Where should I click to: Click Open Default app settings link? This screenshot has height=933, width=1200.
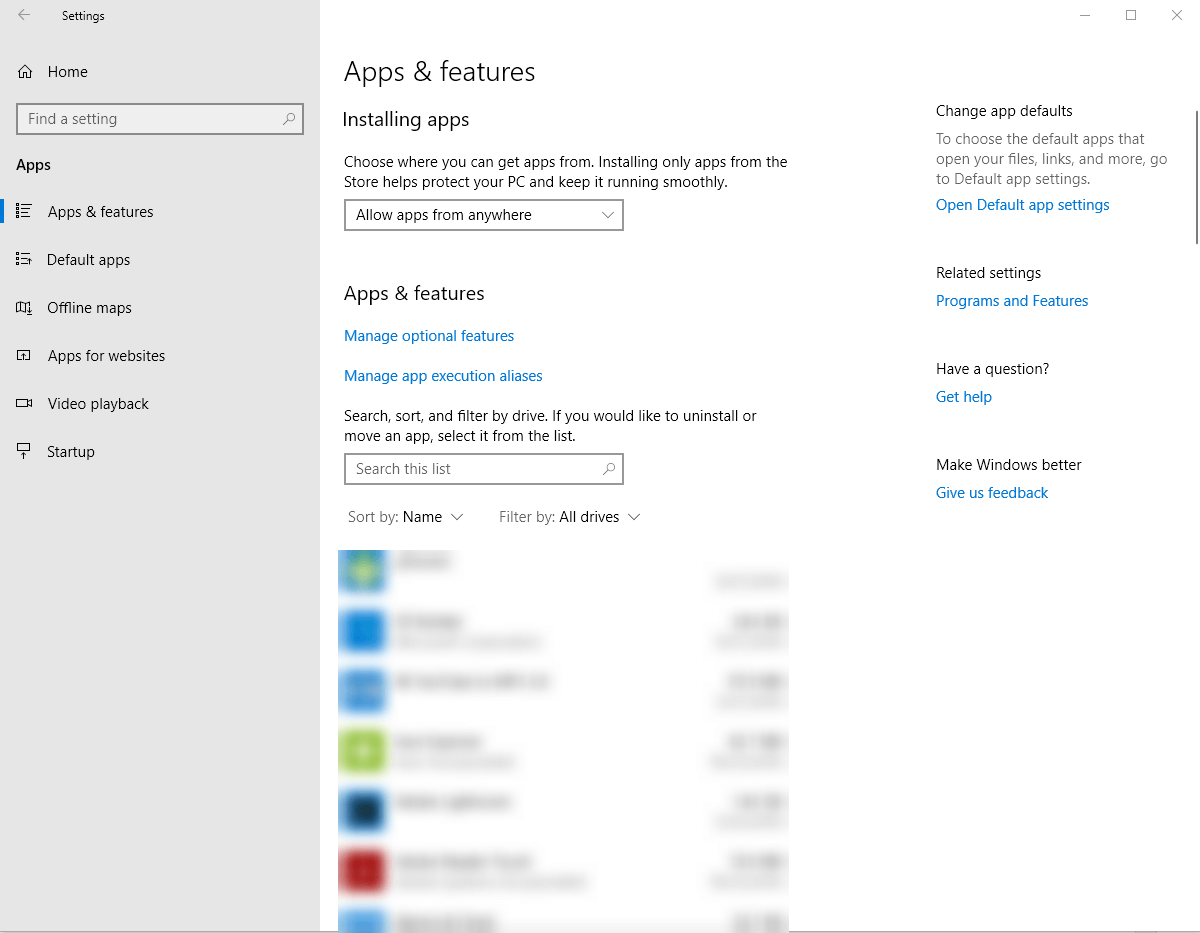pos(1023,205)
